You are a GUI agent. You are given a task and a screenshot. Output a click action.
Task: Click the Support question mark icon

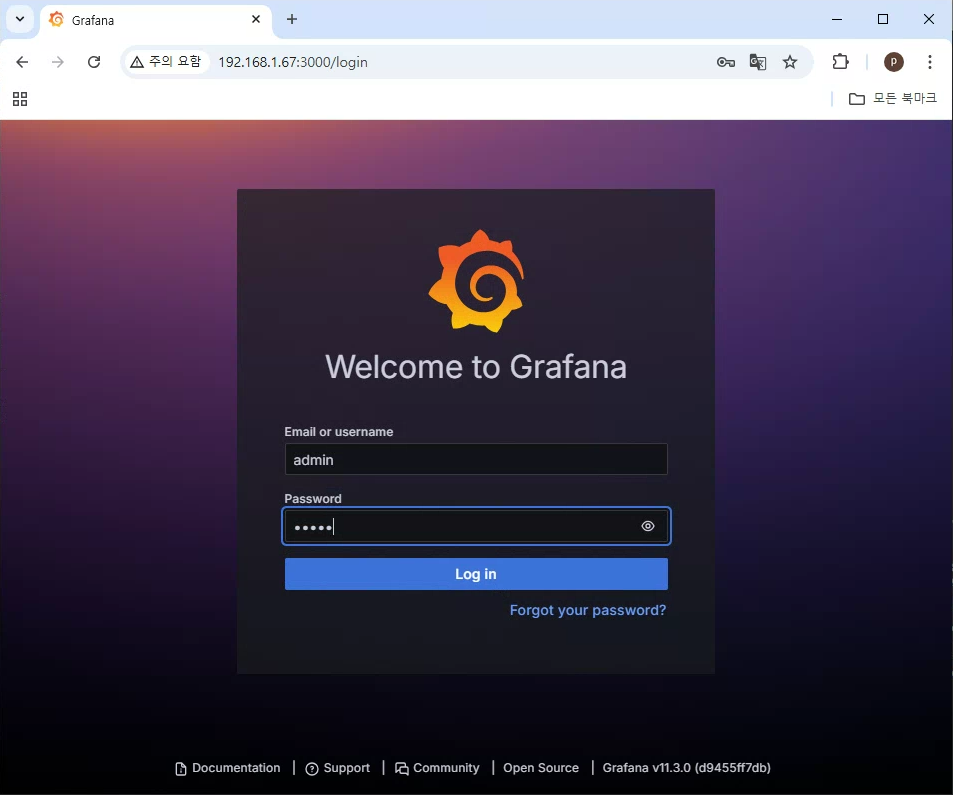[312, 769]
